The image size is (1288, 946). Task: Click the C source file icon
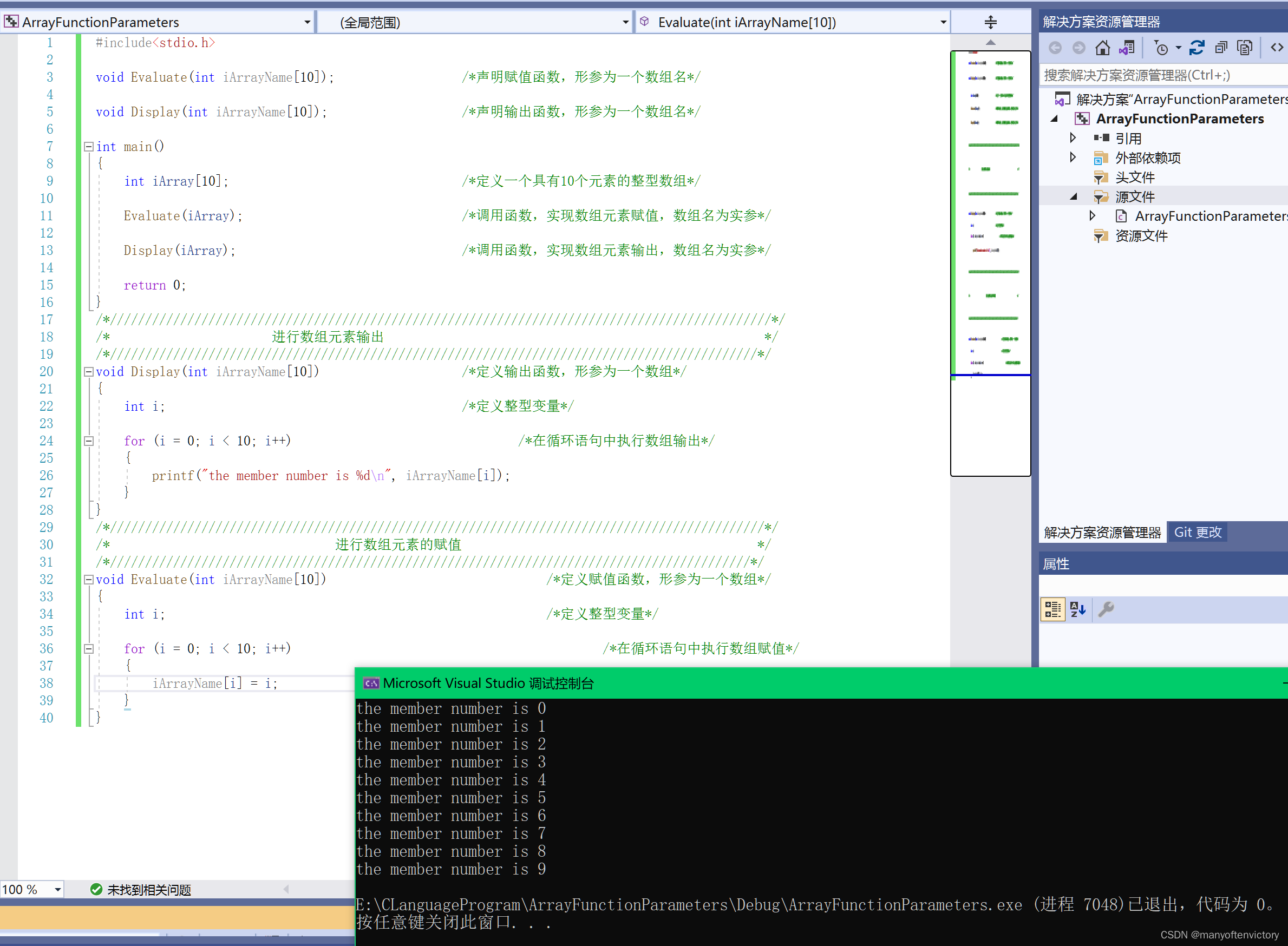[1121, 216]
